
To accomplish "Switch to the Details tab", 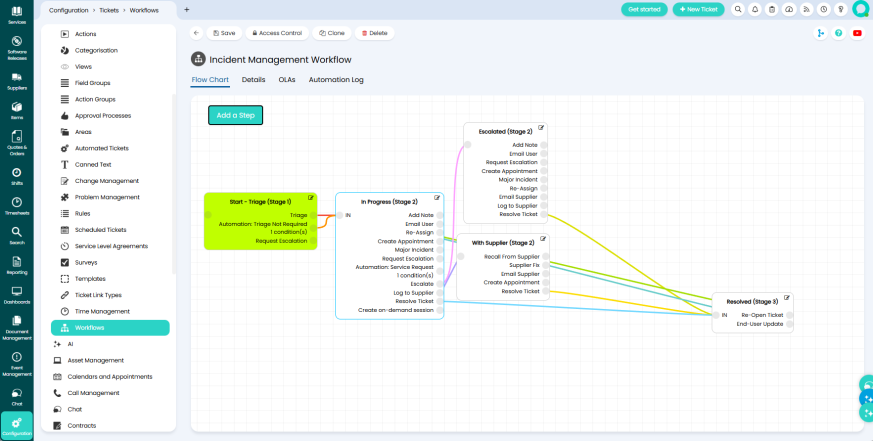I will click(253, 80).
